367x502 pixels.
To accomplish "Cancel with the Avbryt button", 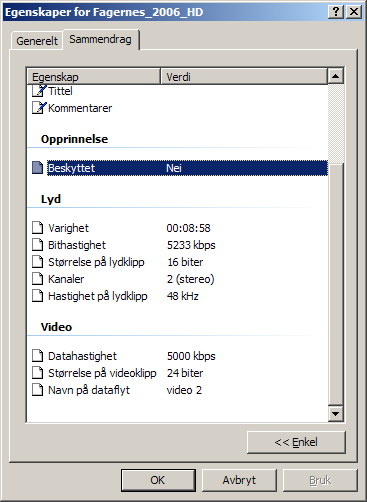I will coord(239,480).
